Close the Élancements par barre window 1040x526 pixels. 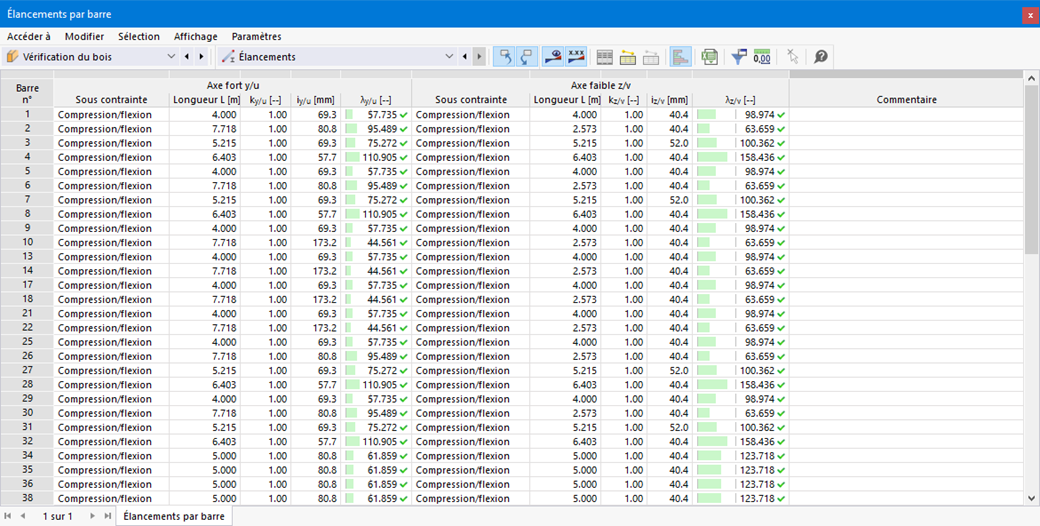pos(1030,15)
